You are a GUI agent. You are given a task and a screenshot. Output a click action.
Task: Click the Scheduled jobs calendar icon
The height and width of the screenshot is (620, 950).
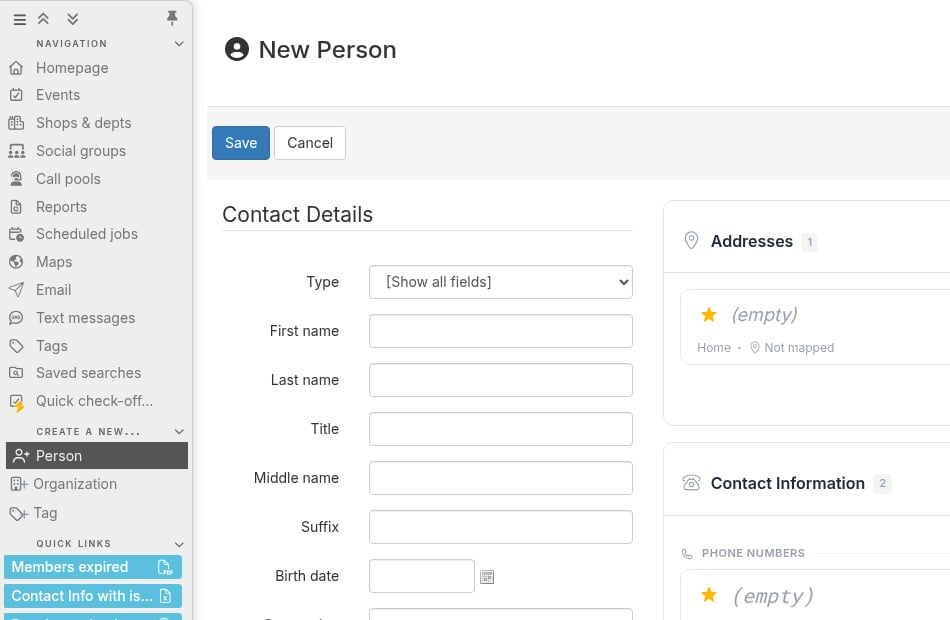pyautogui.click(x=16, y=234)
